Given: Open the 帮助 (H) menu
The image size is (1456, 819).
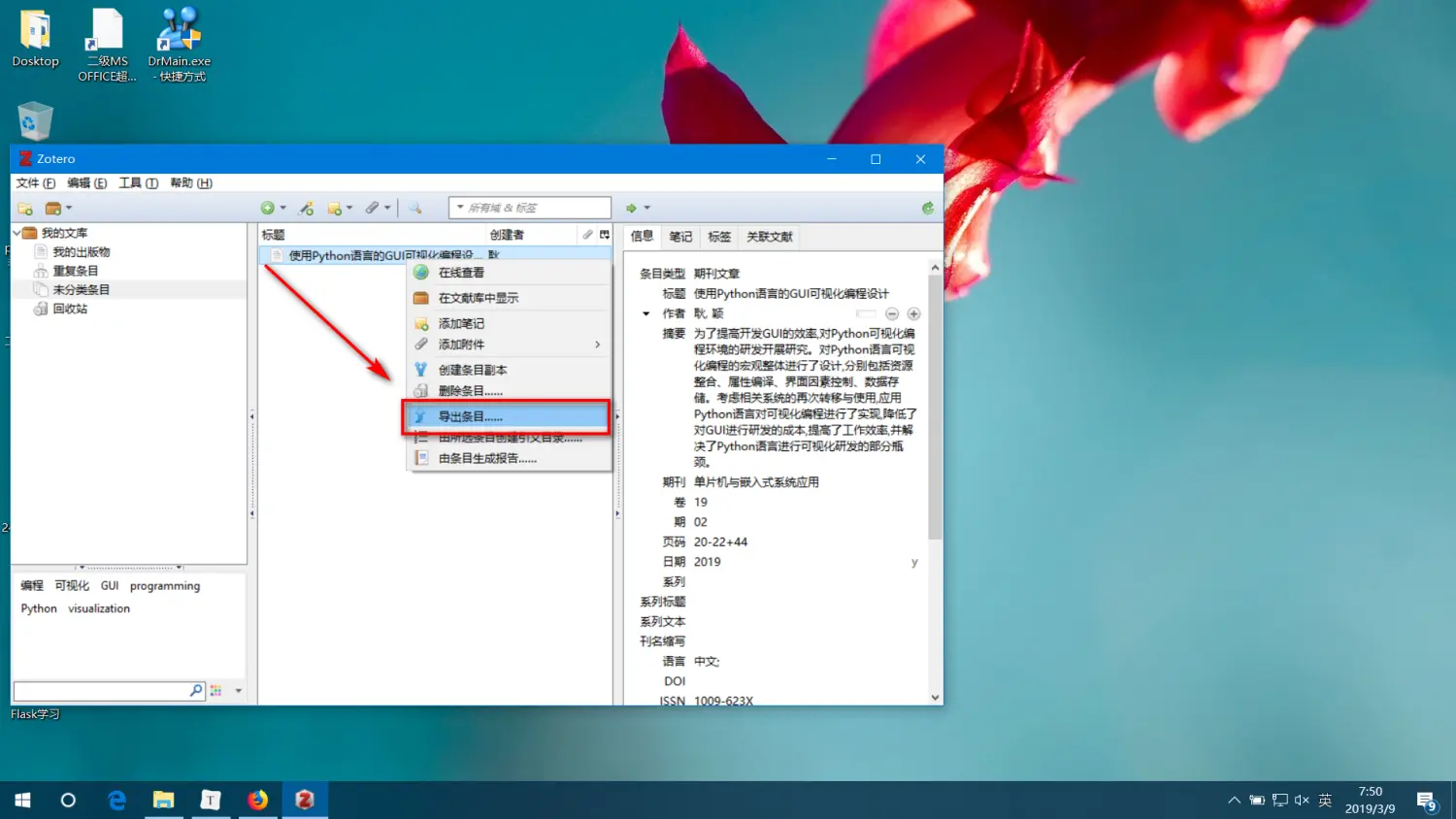Looking at the screenshot, I should 190,182.
